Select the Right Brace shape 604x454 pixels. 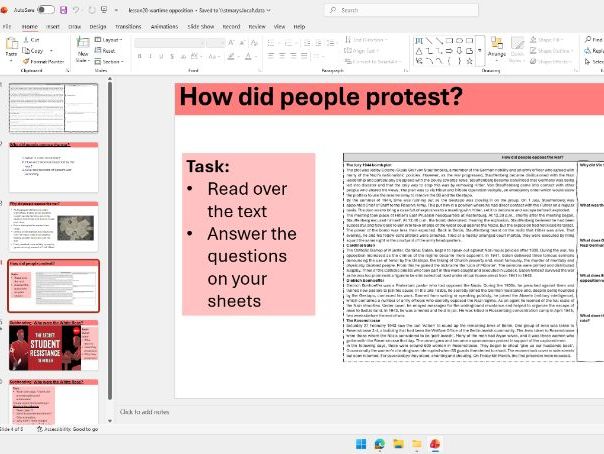click(x=459, y=61)
